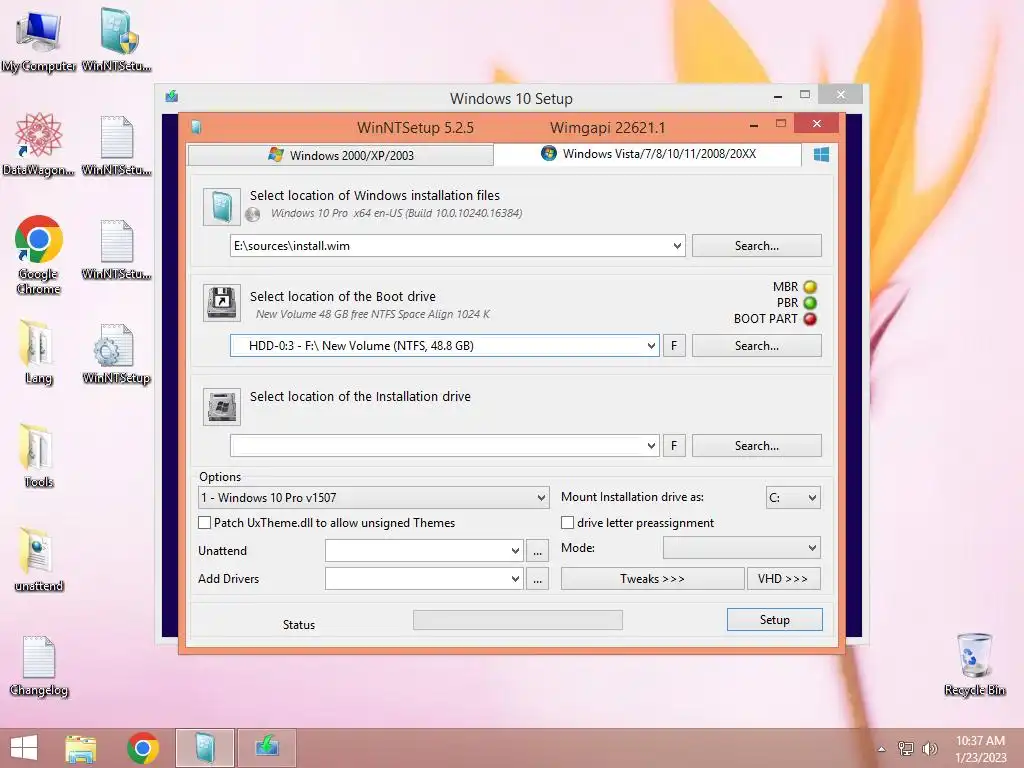
Task: Open the Mode dropdown
Action: point(741,548)
